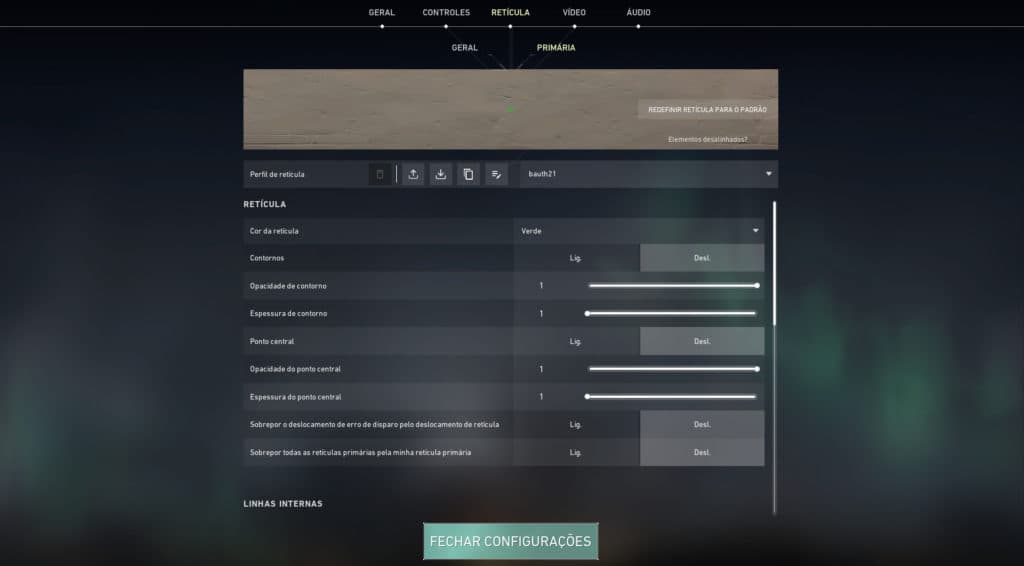
Task: Click the Opacidade de contorno slider
Action: pyautogui.click(x=672, y=286)
